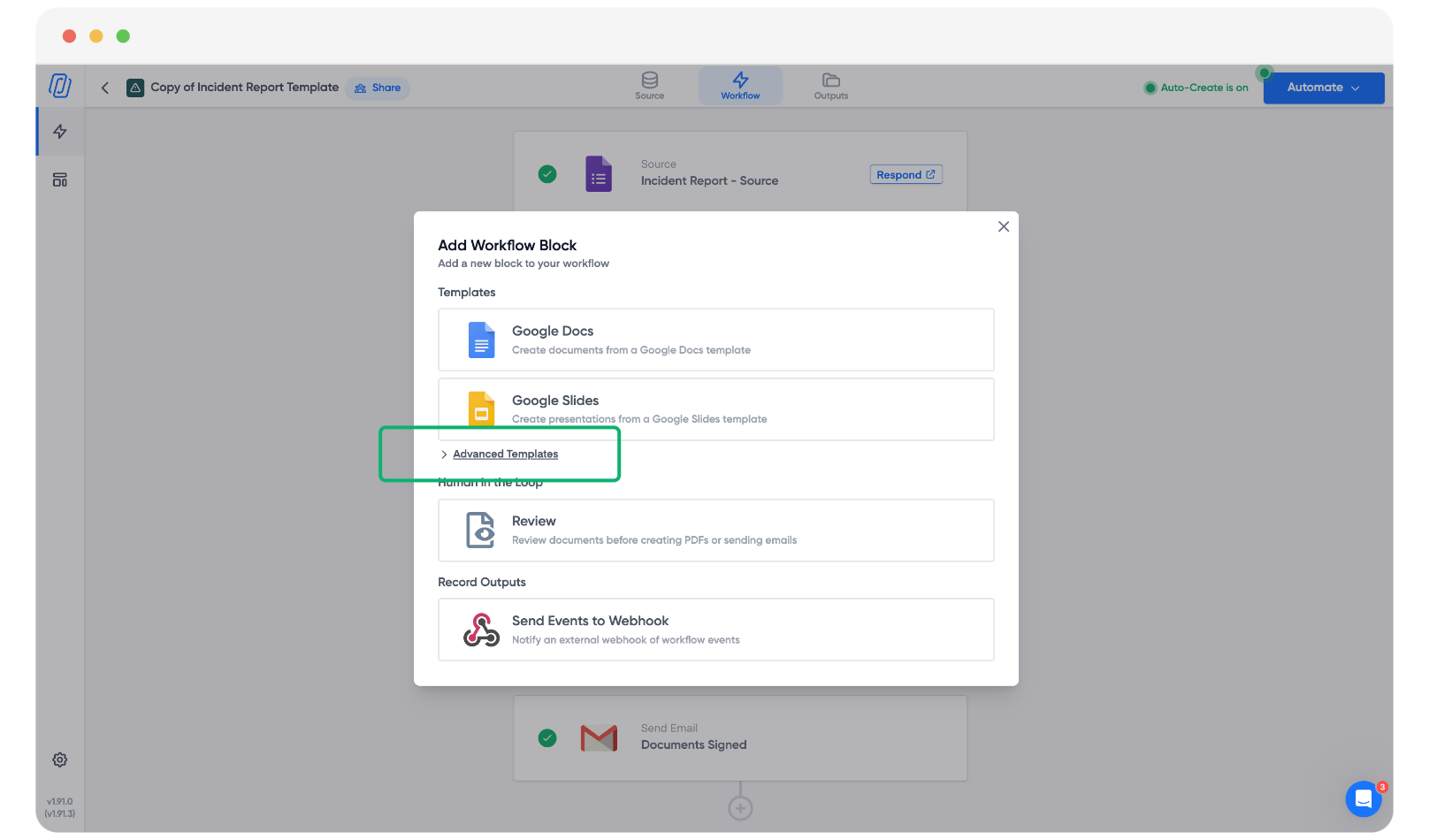Go back using the left chevron arrow

(x=105, y=88)
